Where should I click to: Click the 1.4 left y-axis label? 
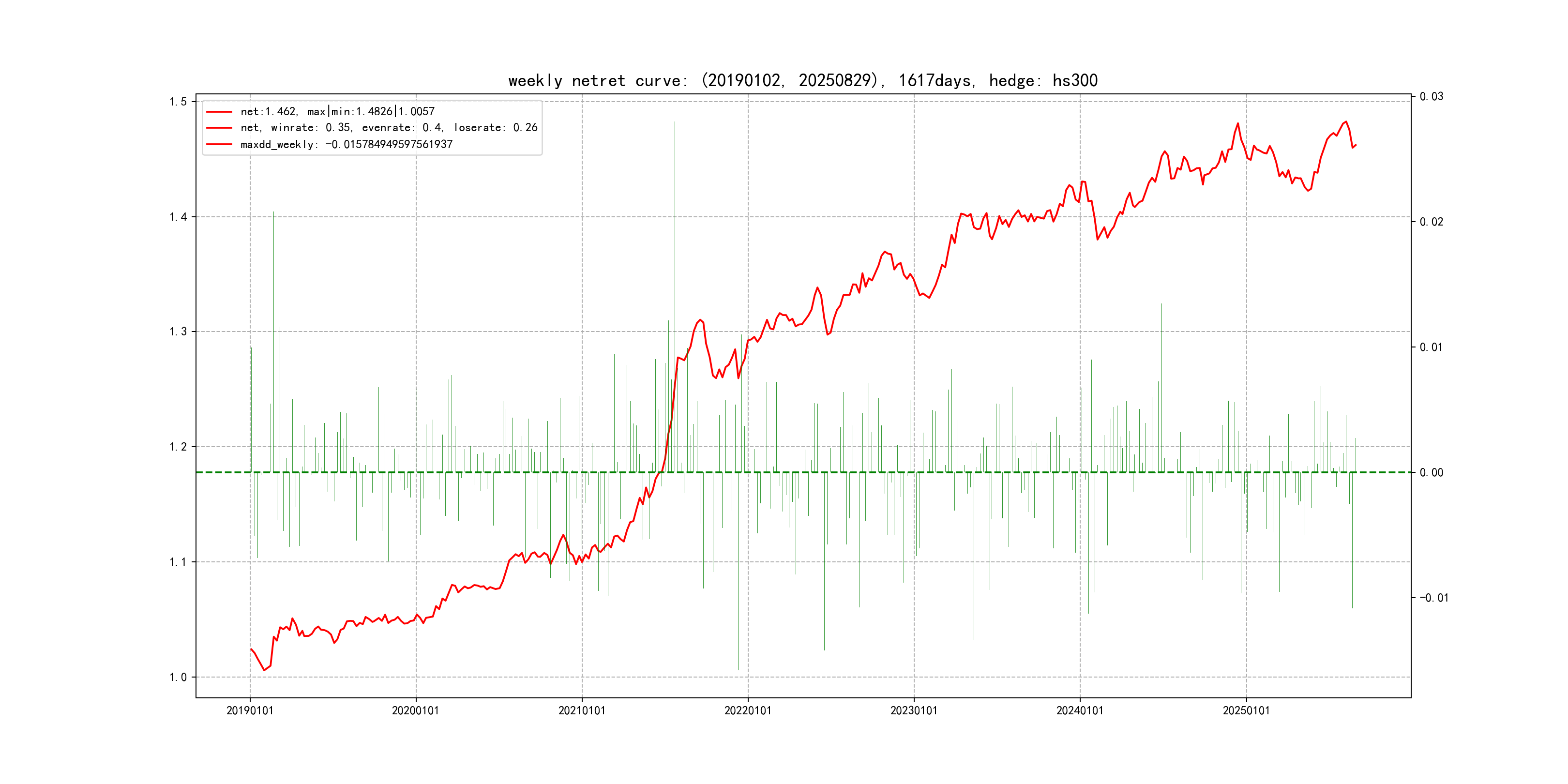[178, 217]
